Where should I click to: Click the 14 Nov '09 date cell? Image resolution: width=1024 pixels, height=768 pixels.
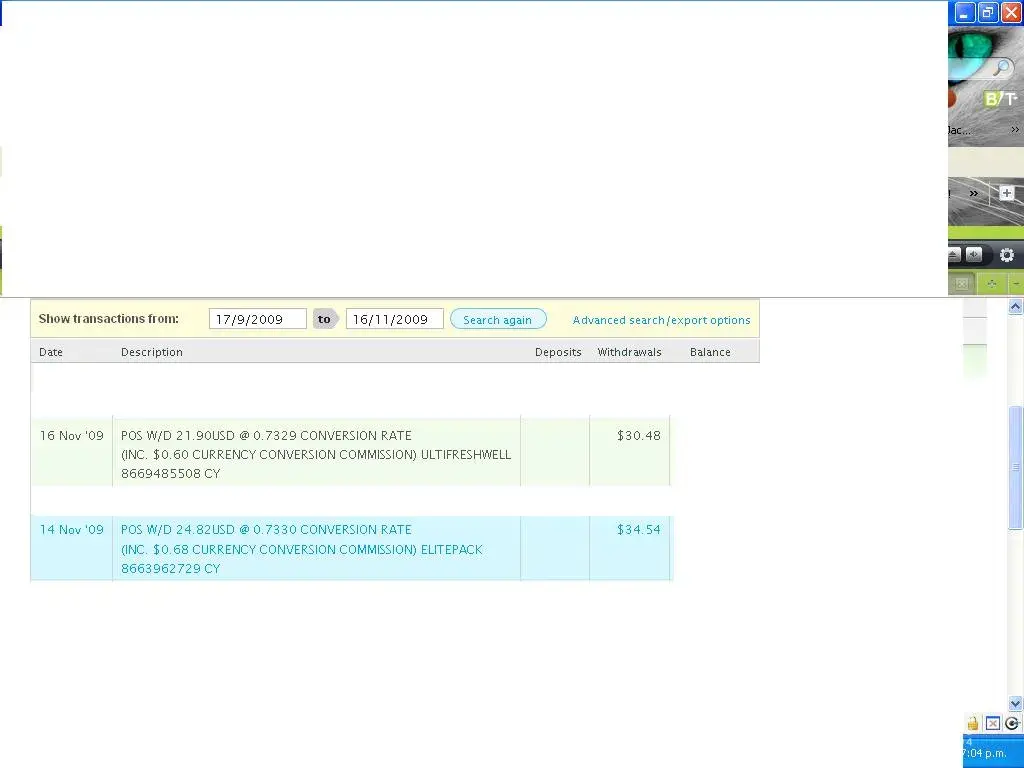(x=72, y=530)
